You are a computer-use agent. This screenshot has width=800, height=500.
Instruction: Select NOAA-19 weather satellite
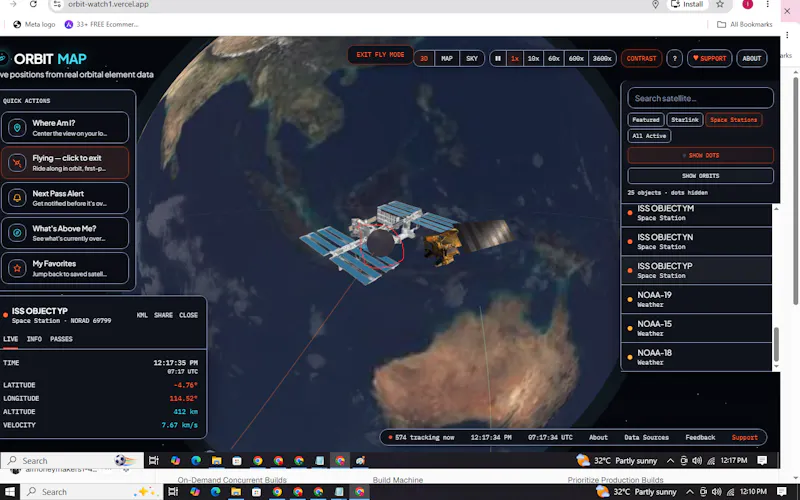(x=696, y=299)
